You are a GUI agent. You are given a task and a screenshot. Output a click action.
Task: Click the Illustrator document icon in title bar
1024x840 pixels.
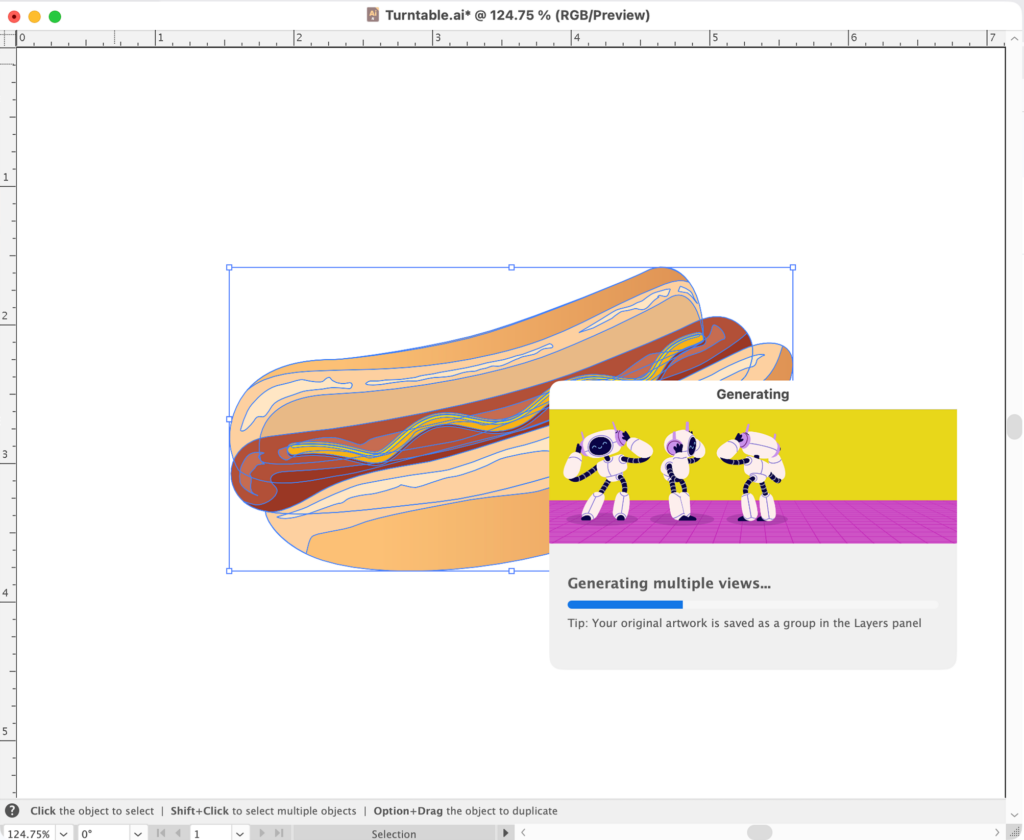coord(373,15)
